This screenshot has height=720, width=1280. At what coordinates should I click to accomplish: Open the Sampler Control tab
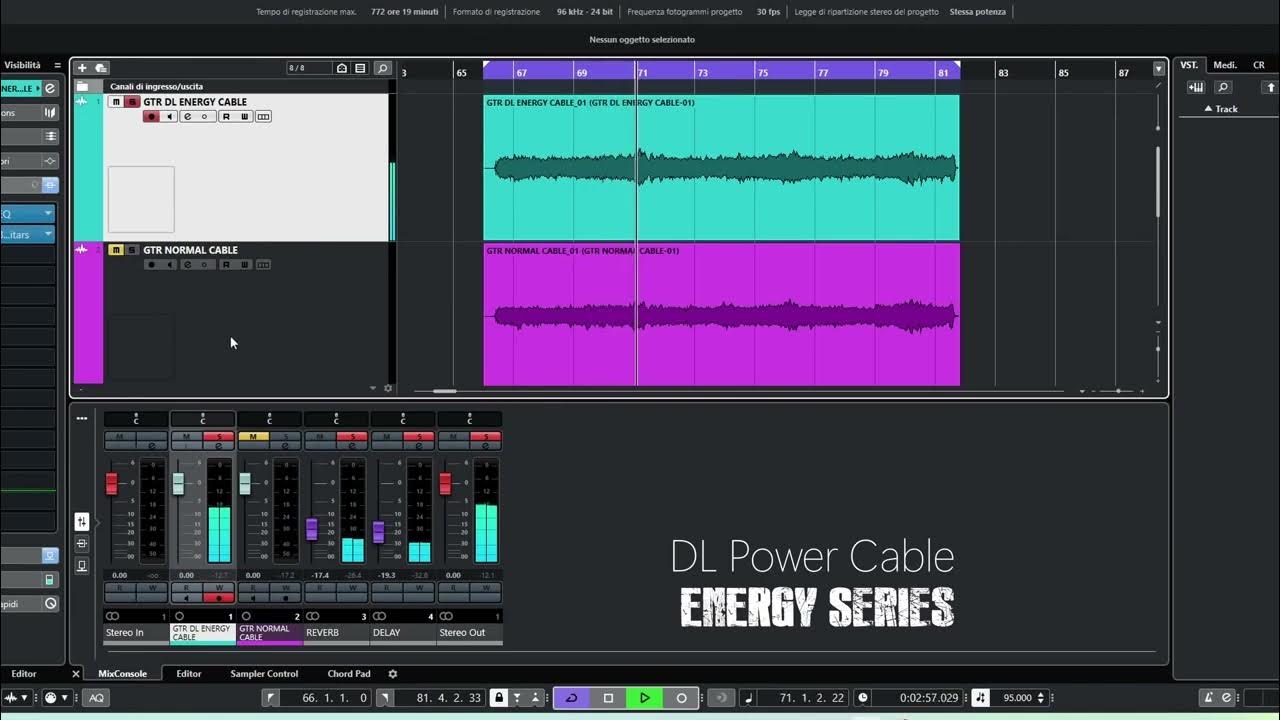[264, 674]
